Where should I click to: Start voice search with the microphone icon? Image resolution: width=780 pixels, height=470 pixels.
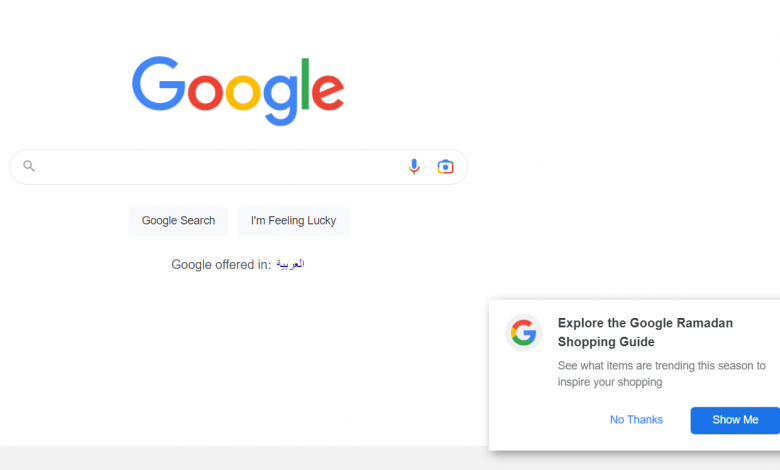(x=414, y=167)
